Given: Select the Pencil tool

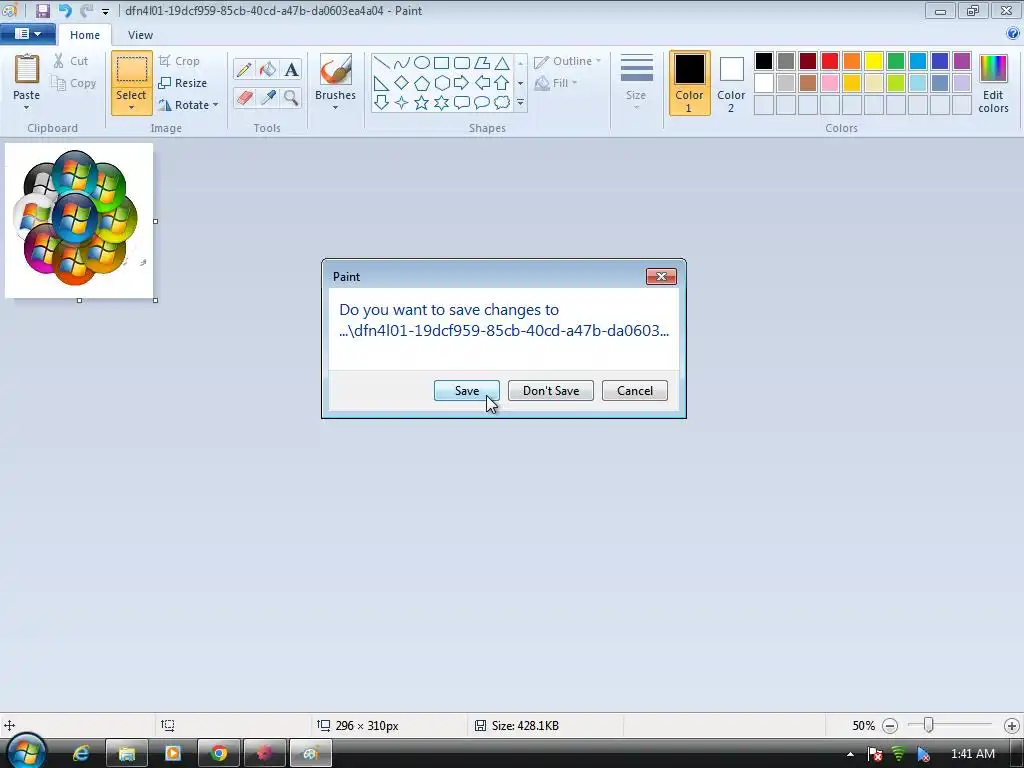Looking at the screenshot, I should [x=244, y=69].
